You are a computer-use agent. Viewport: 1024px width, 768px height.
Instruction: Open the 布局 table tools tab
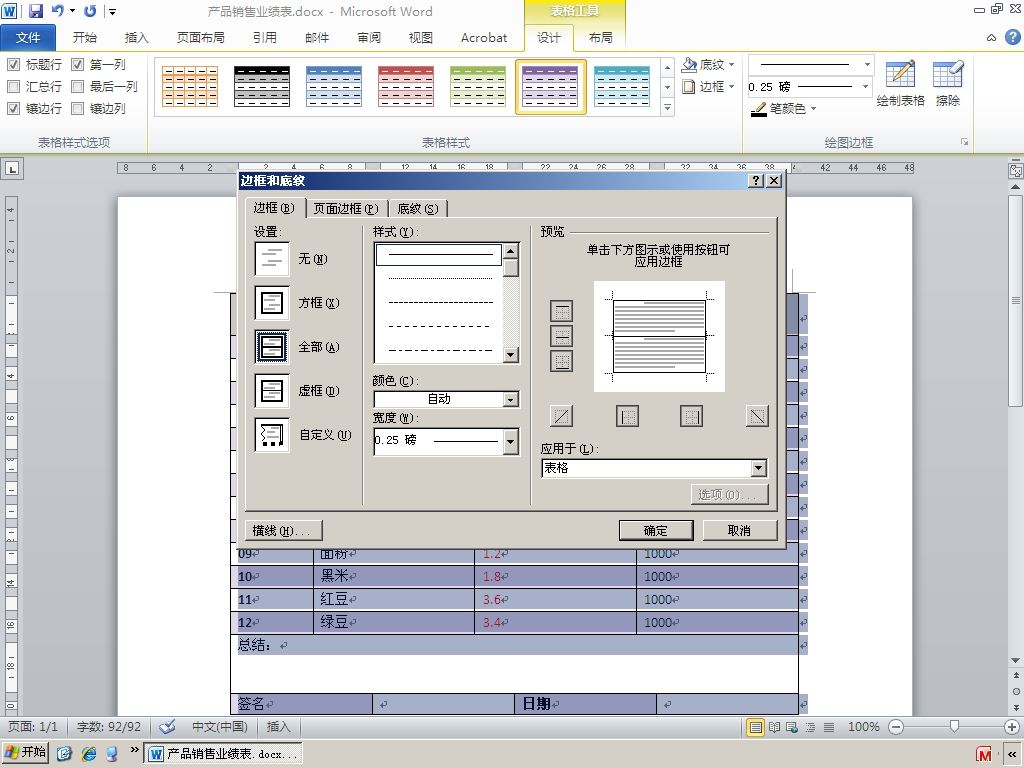click(x=601, y=38)
